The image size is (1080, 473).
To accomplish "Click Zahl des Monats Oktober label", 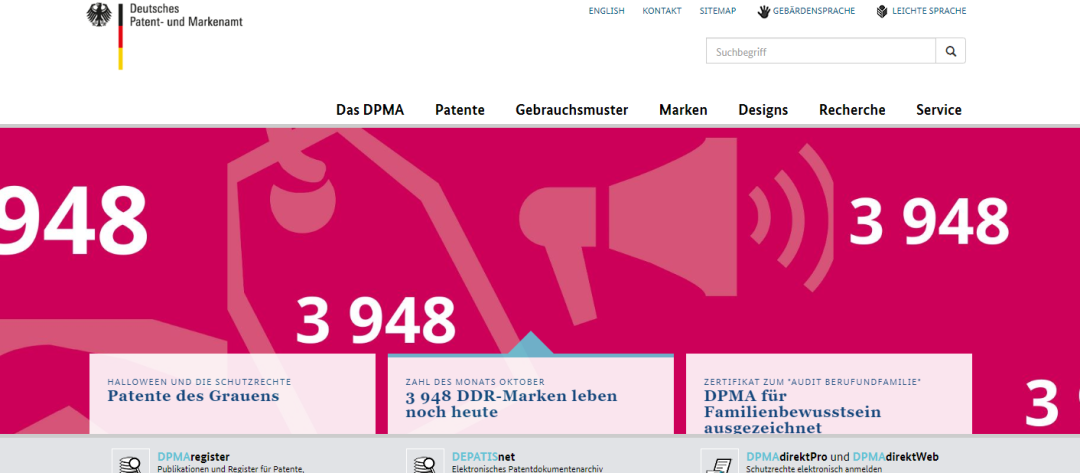I will click(x=475, y=381).
